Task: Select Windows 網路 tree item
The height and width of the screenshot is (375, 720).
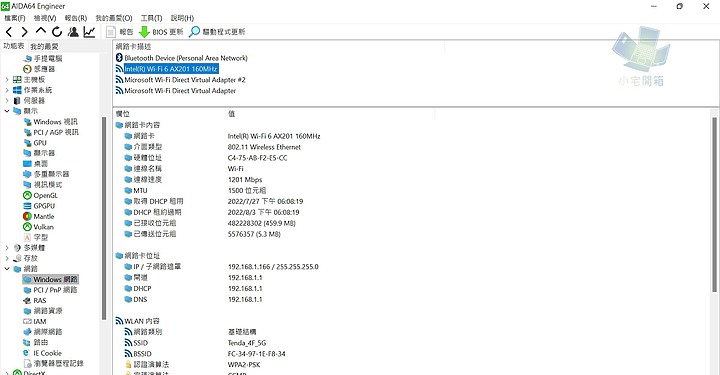Action: [x=51, y=279]
